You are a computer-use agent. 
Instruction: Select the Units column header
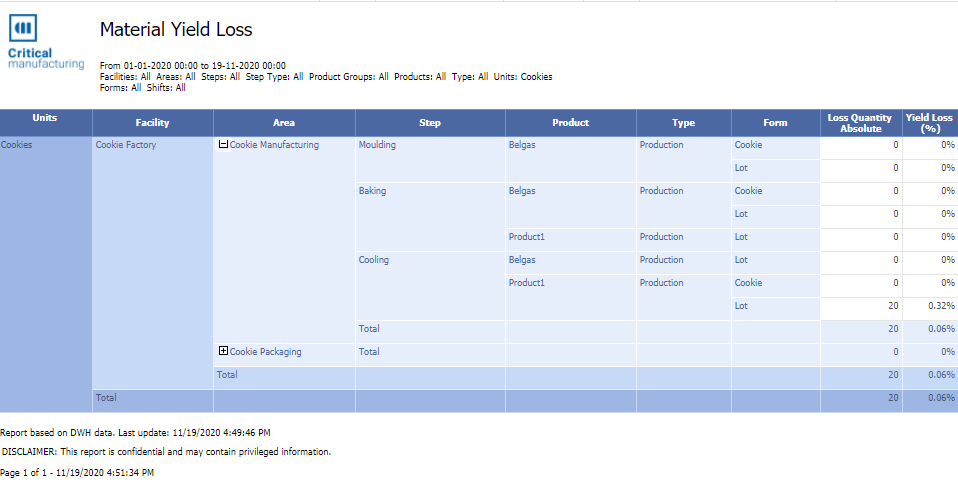[46, 123]
